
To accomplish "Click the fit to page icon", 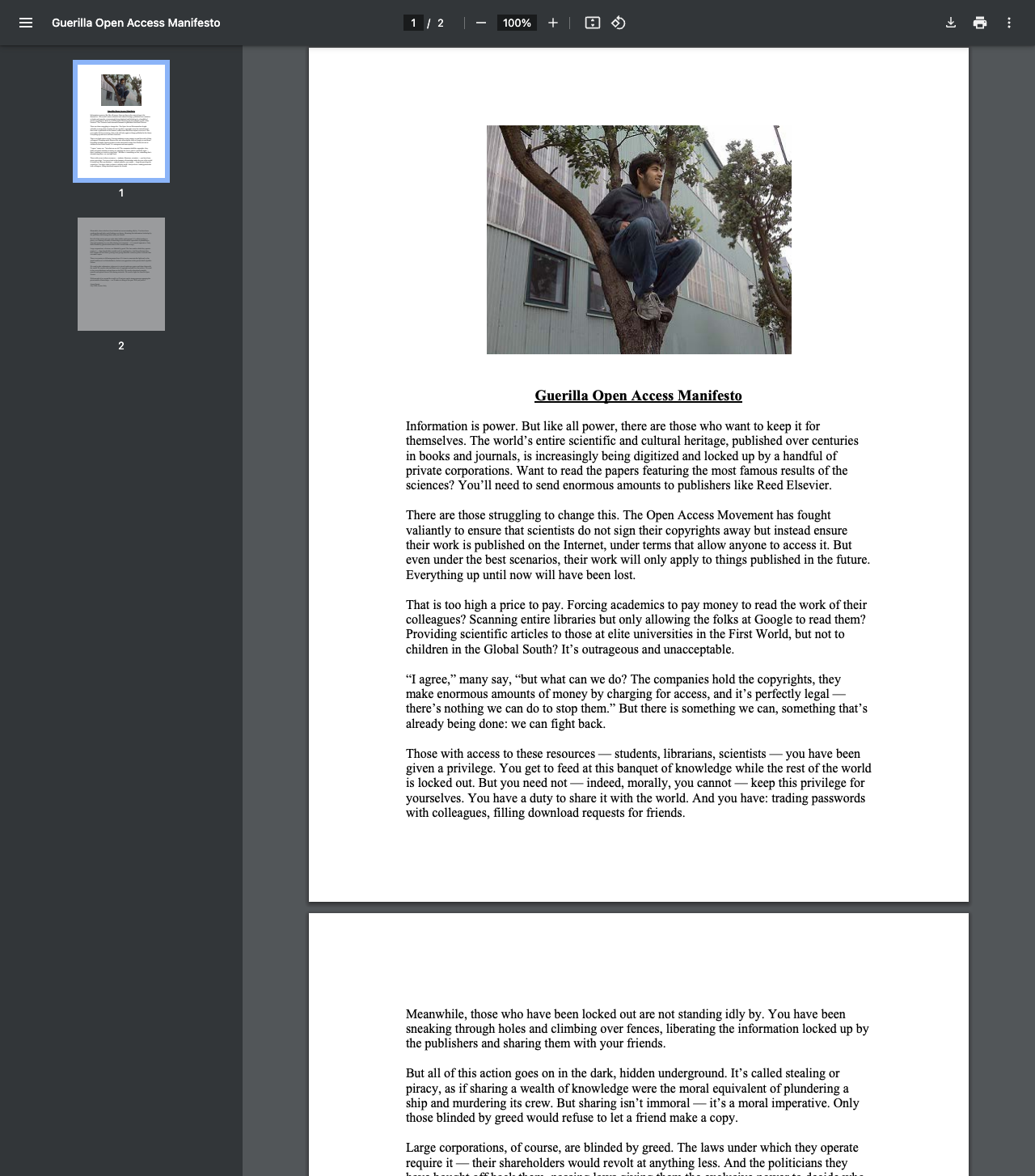I will pos(593,23).
